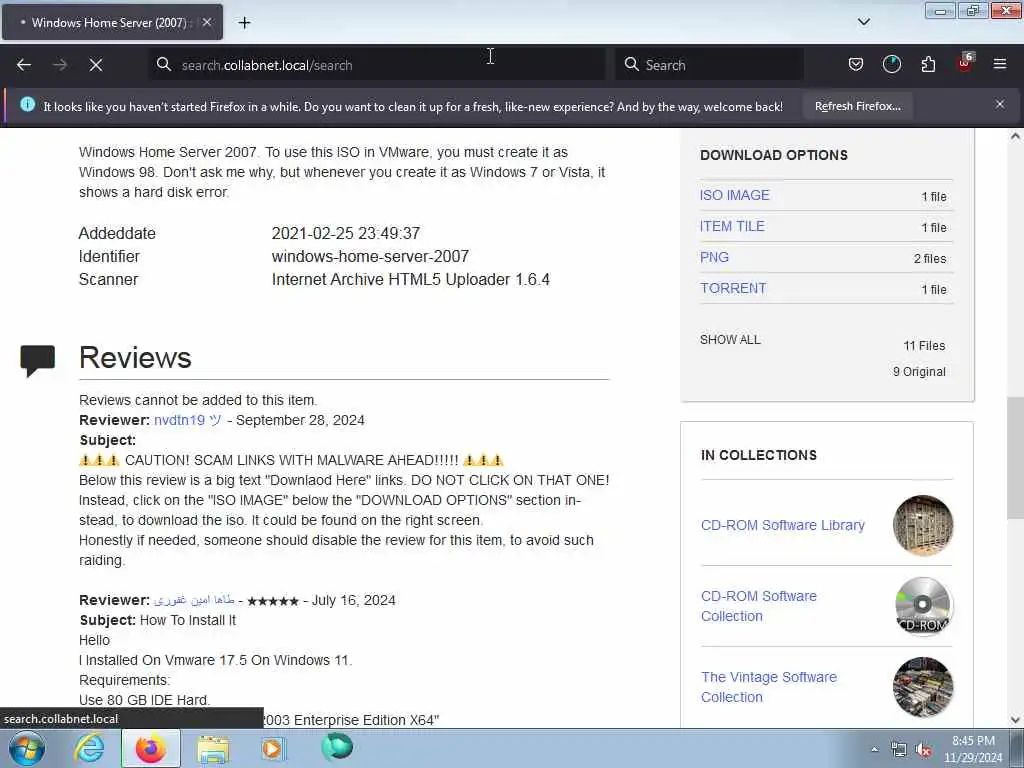Select the Windows Home Server (2007) tab
The image size is (1024, 768).
point(112,22)
